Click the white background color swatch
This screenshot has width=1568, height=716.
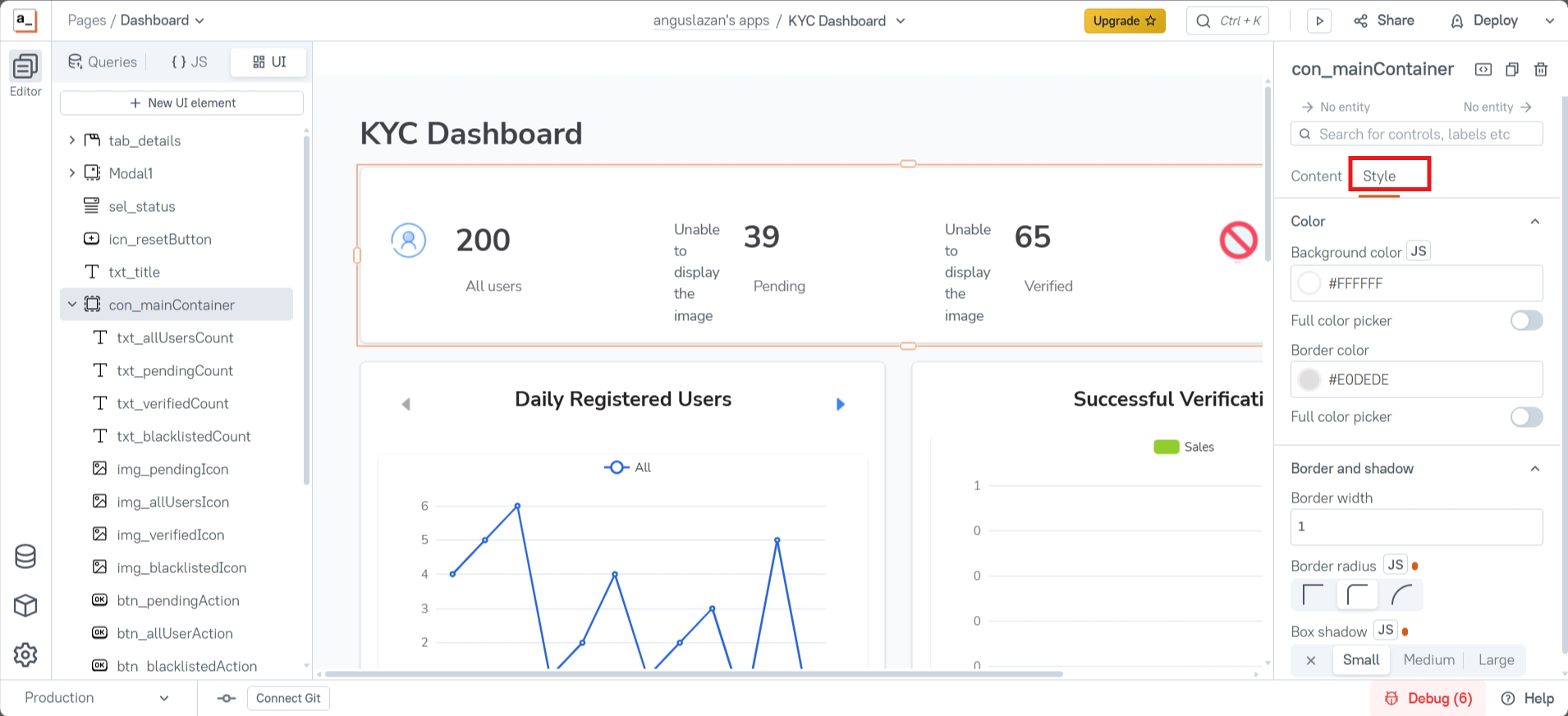[1309, 283]
